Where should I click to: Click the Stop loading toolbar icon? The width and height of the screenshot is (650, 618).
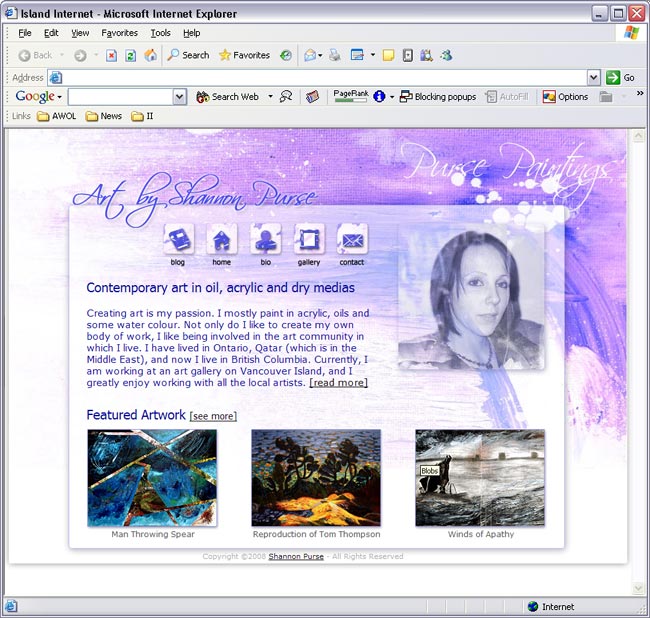(x=111, y=55)
